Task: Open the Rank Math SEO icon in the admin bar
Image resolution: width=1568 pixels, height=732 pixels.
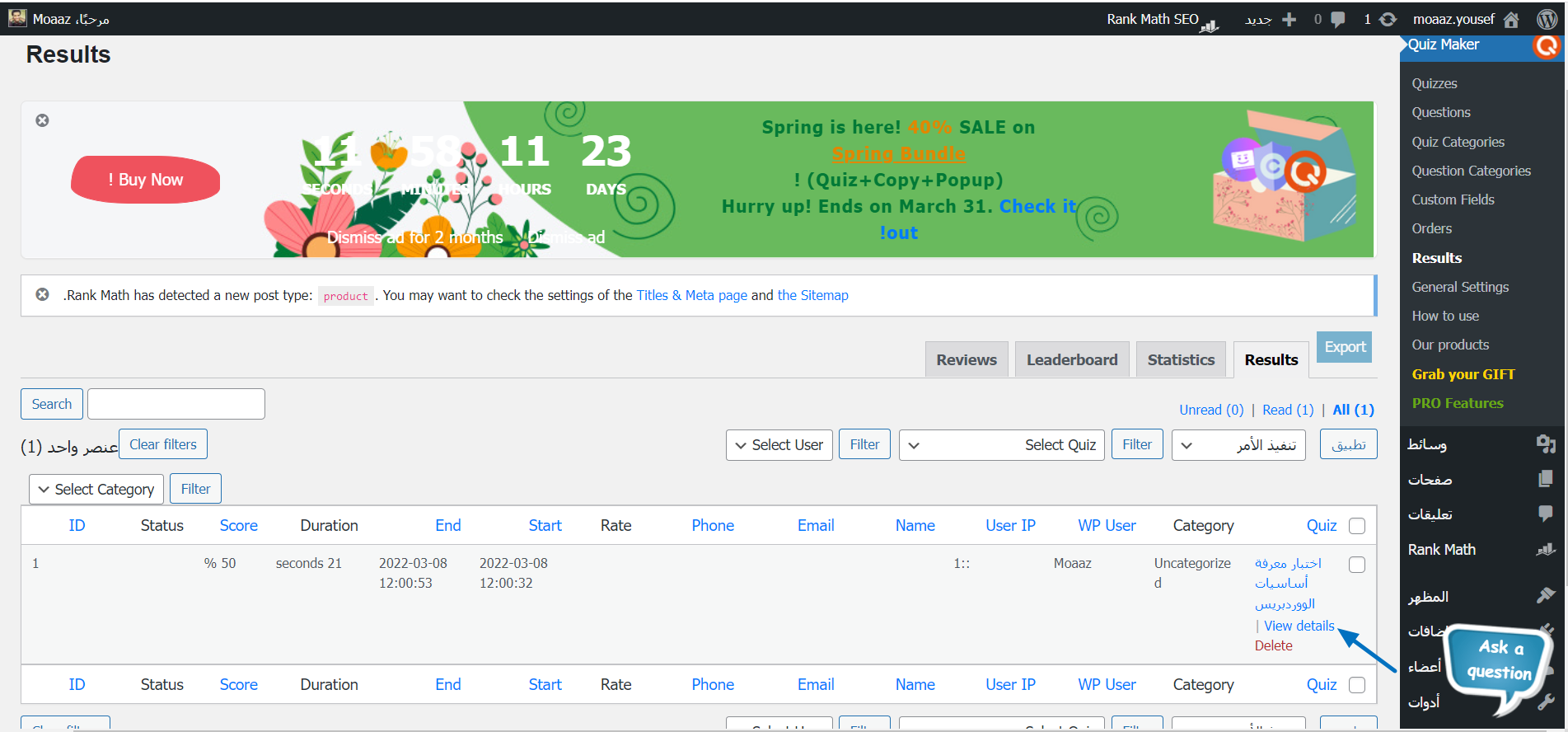Action: point(1210,25)
